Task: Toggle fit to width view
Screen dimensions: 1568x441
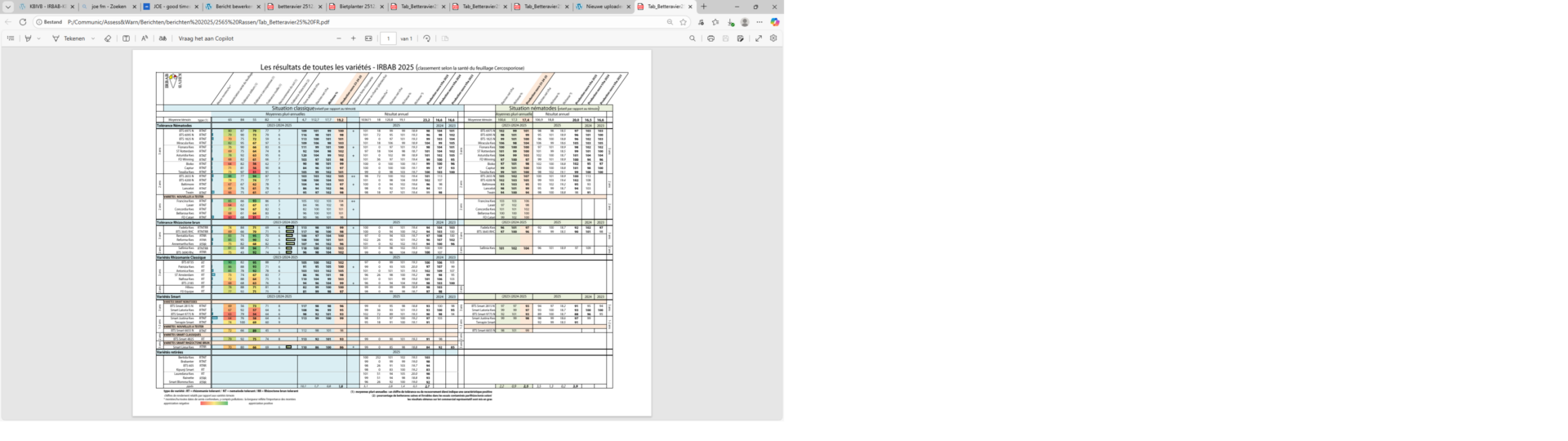Action: click(368, 38)
